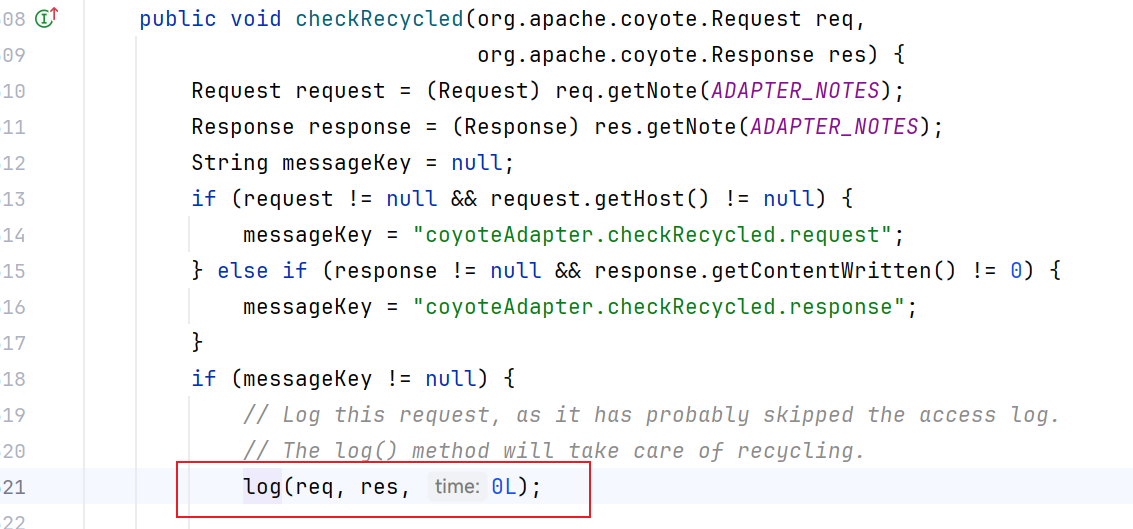Click the log method call on line 21
1133x529 pixels.
(x=262, y=487)
